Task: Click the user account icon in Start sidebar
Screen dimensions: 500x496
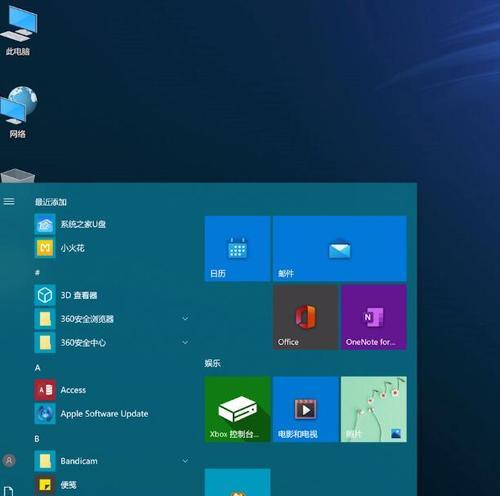Action: 9,460
